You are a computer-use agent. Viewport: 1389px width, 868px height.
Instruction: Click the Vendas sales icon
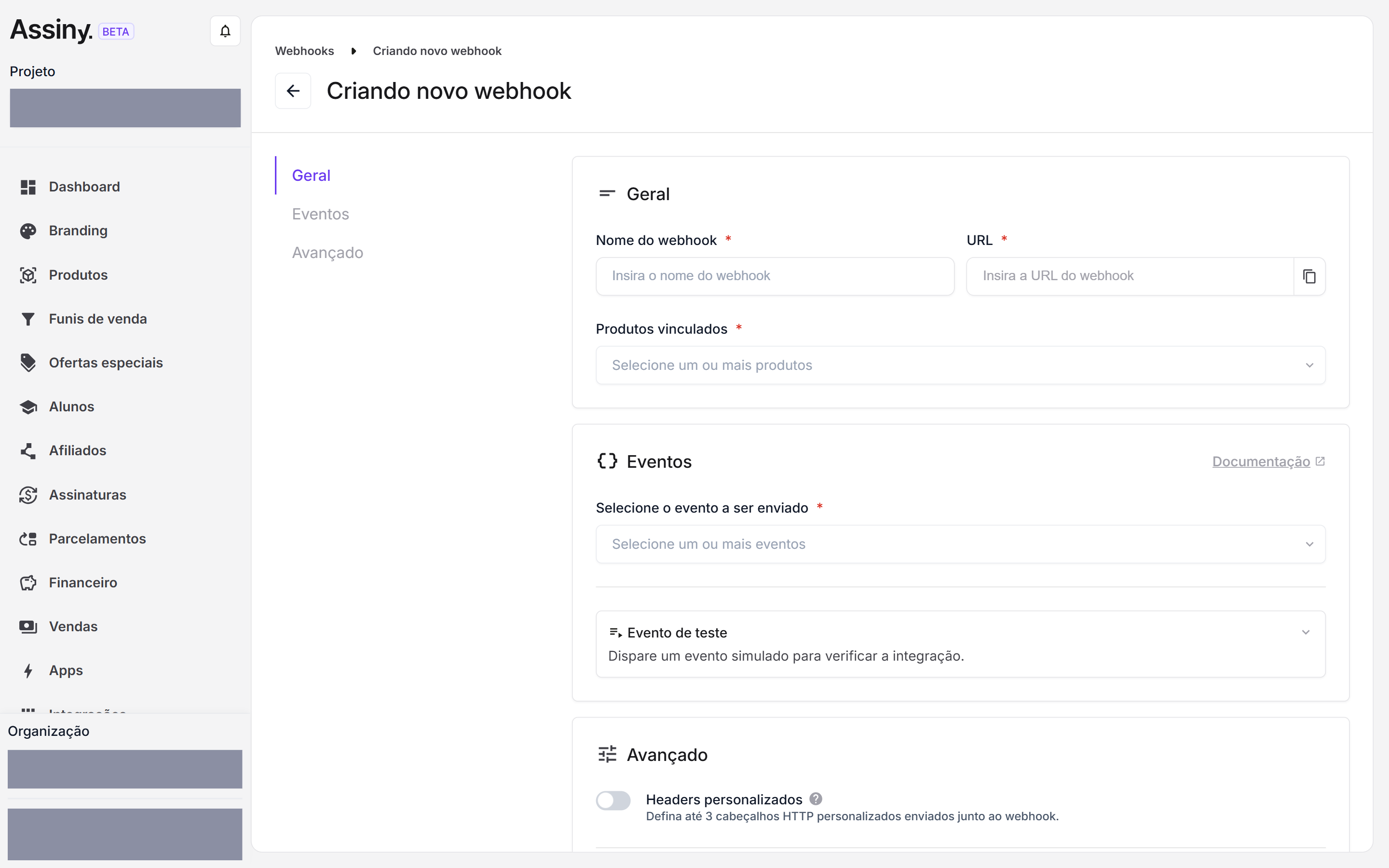pyautogui.click(x=28, y=627)
